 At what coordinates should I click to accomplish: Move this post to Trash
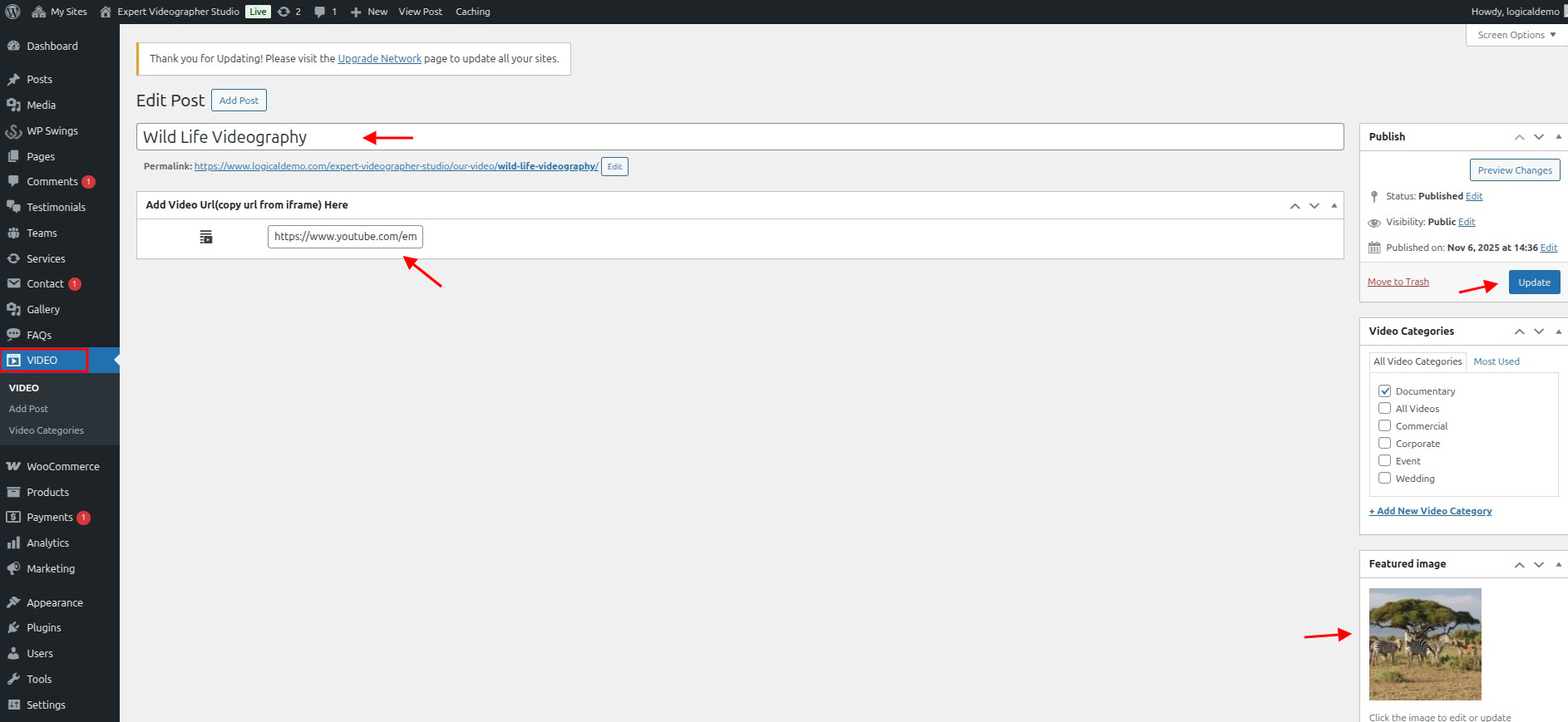[x=1398, y=282]
